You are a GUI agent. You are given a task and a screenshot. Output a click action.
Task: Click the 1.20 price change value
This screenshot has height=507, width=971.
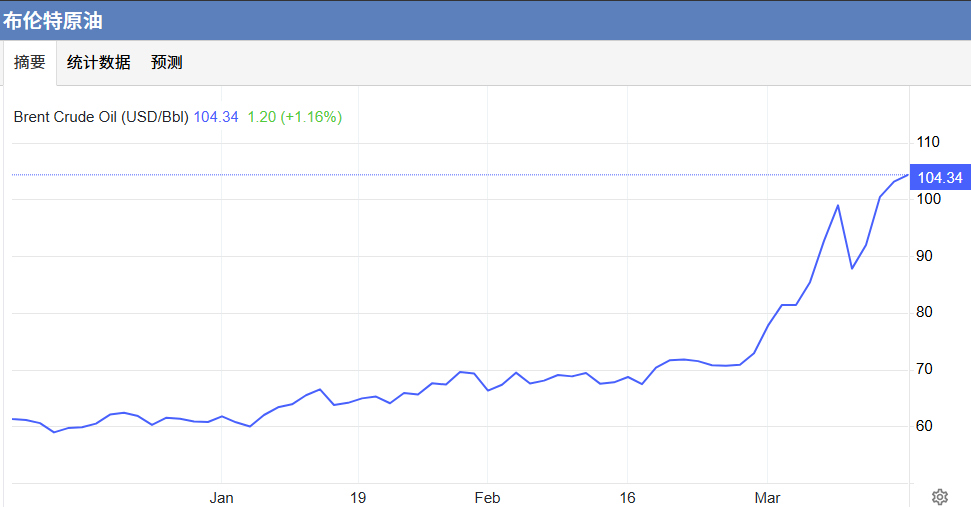click(261, 117)
